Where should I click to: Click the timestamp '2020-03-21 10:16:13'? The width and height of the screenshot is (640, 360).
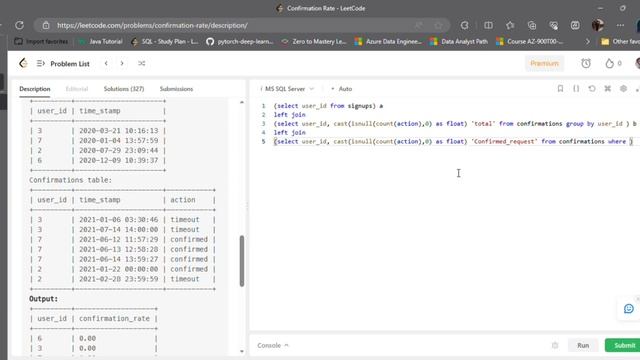(118, 131)
